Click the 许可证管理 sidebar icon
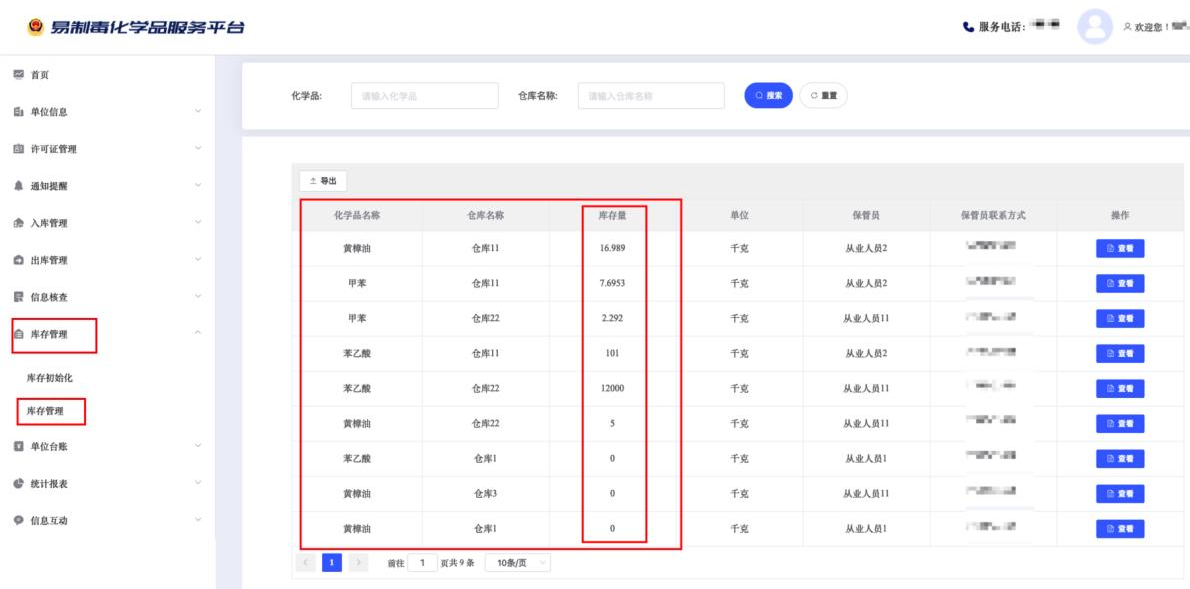Screen dimensions: 1190x589 18,149
